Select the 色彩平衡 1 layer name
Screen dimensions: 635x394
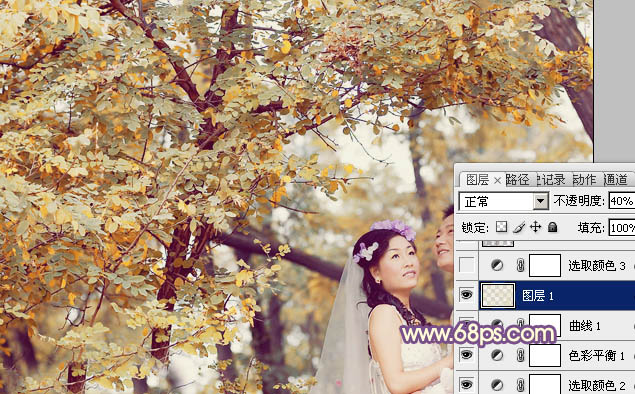point(597,356)
